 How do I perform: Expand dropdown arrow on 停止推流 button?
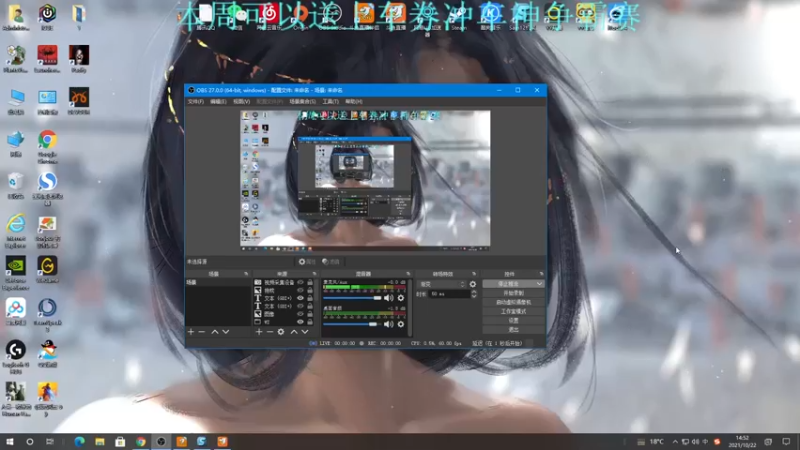coord(539,284)
